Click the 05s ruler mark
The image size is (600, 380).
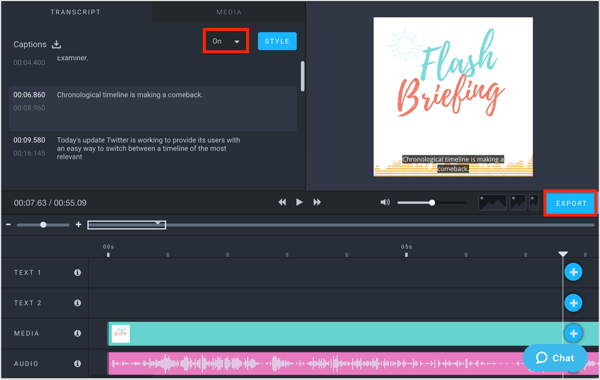[x=406, y=247]
